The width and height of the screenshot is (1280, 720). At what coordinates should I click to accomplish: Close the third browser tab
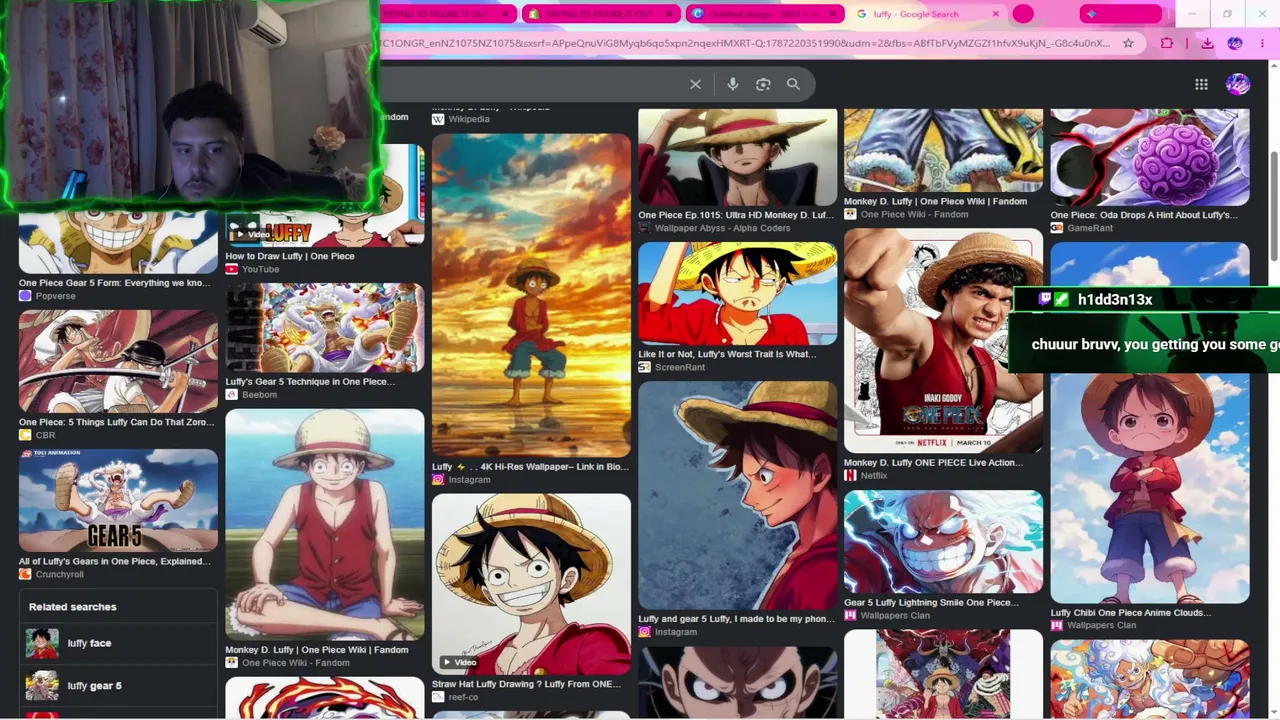832,14
